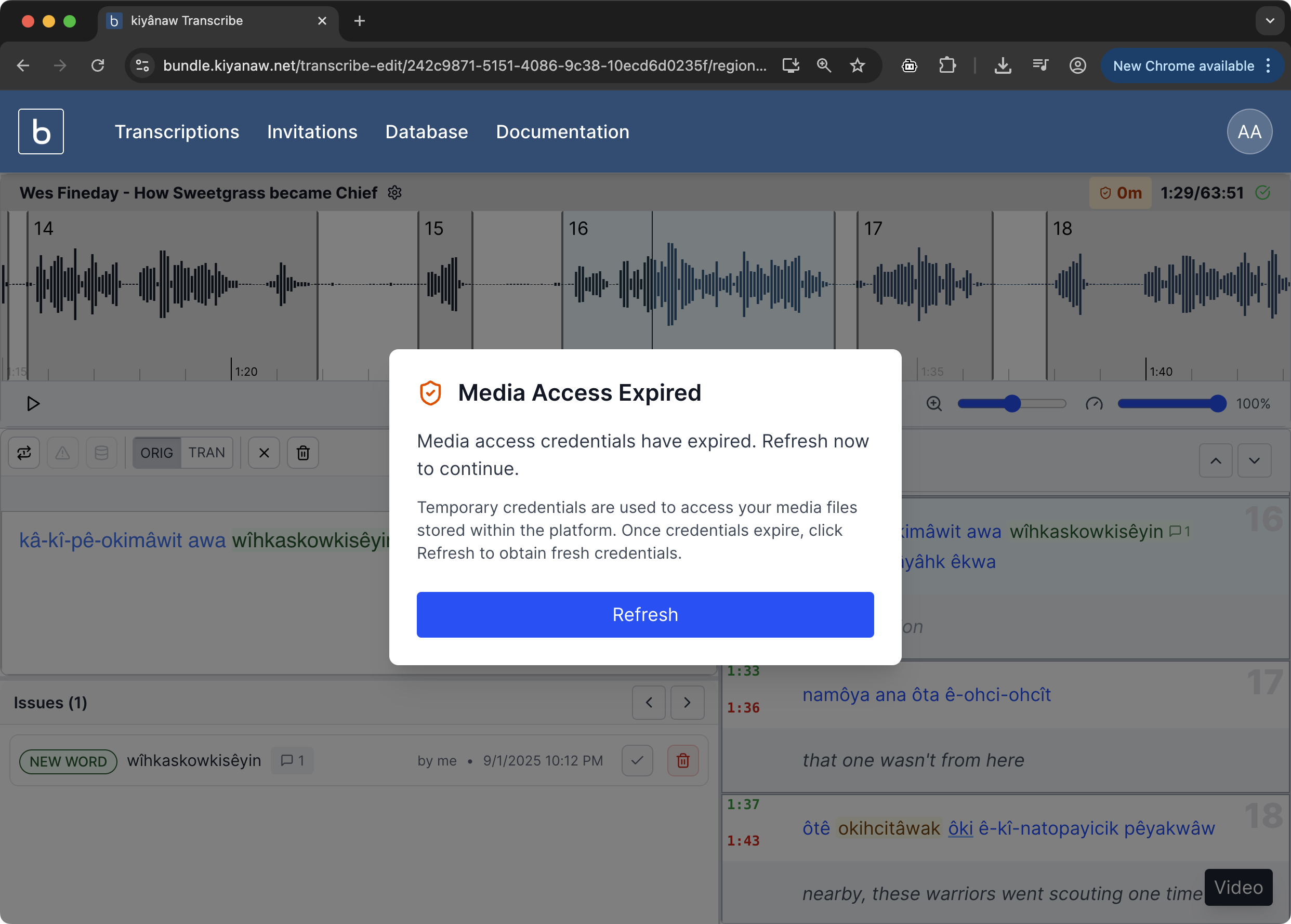Click the database lookup icon
Screen dimensions: 1291x924
[x=102, y=452]
